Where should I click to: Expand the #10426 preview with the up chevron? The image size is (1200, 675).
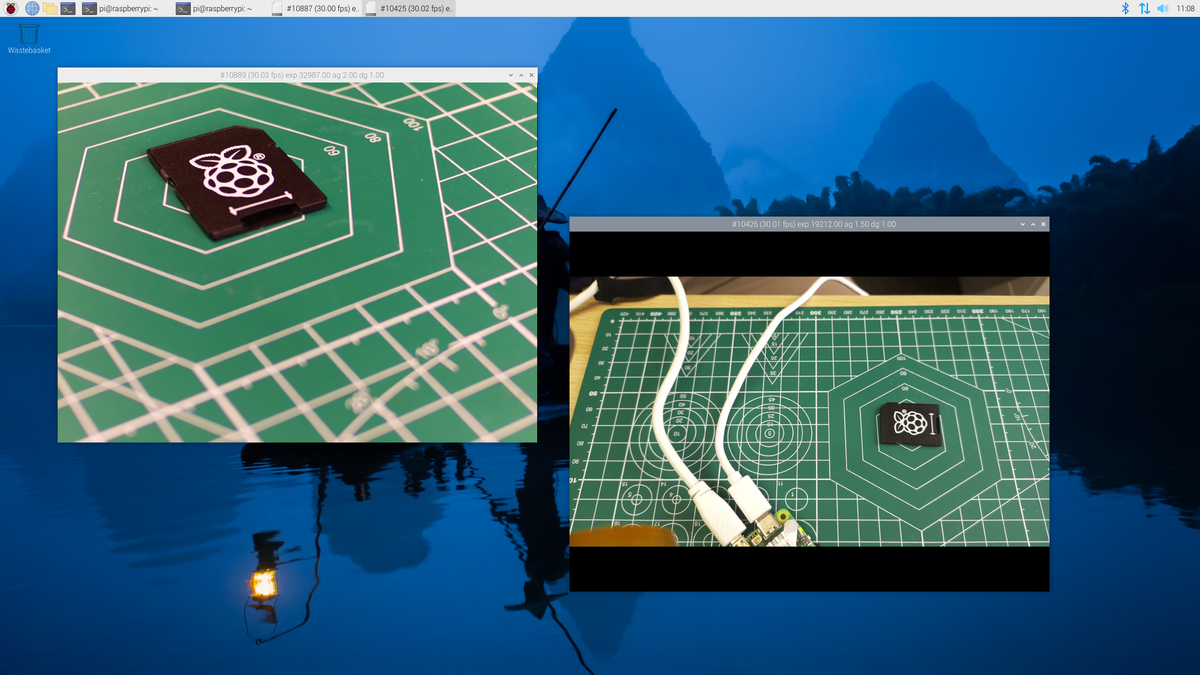coord(1031,224)
